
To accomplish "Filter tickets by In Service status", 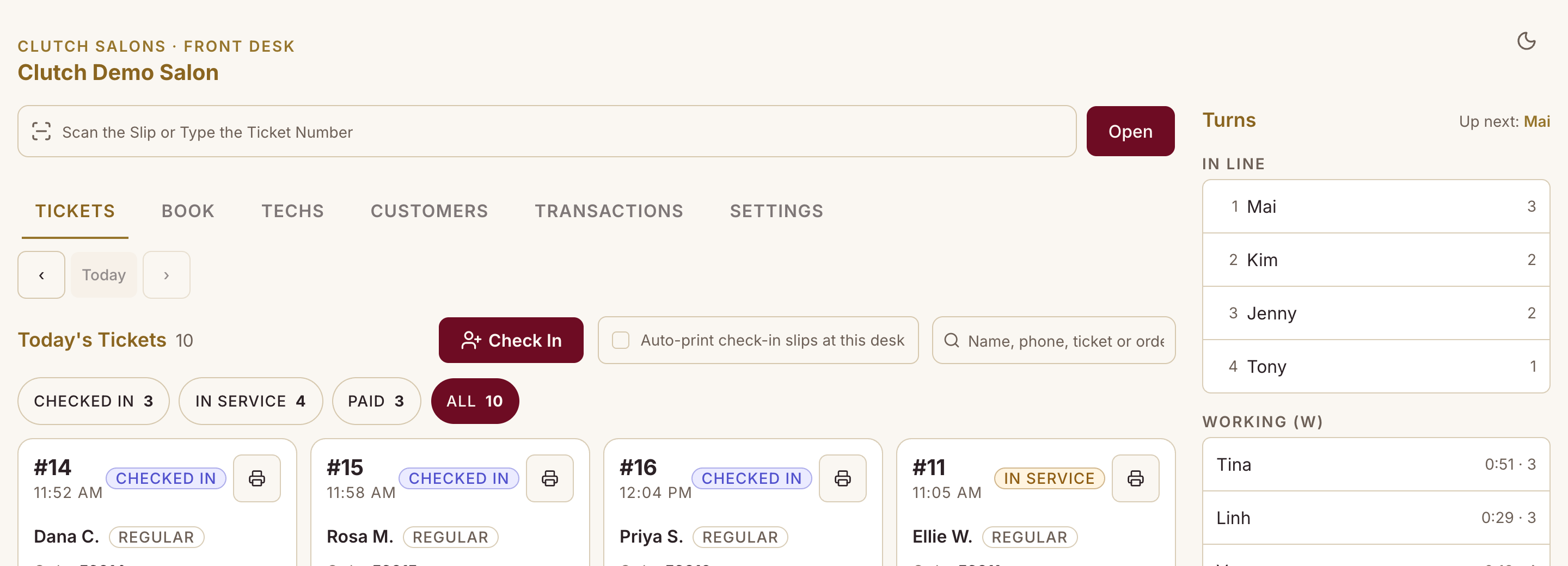I will (250, 401).
